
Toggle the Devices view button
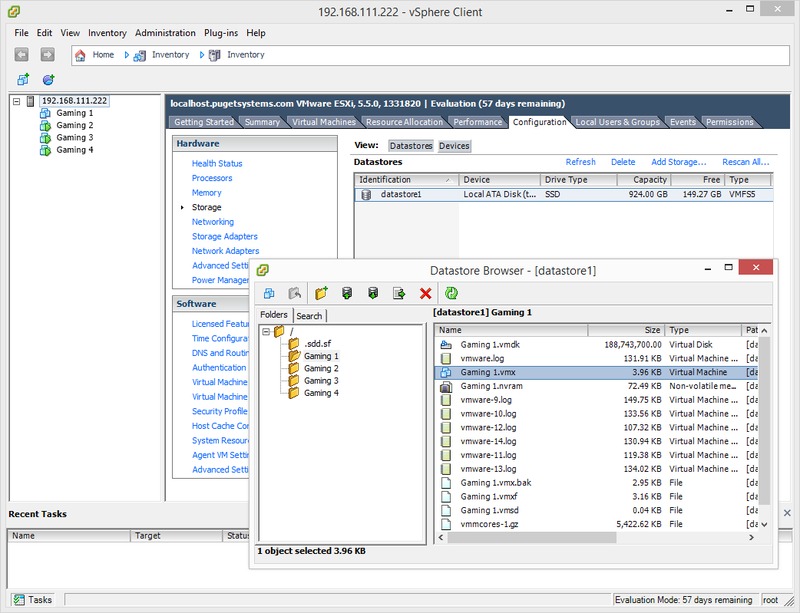click(x=454, y=146)
